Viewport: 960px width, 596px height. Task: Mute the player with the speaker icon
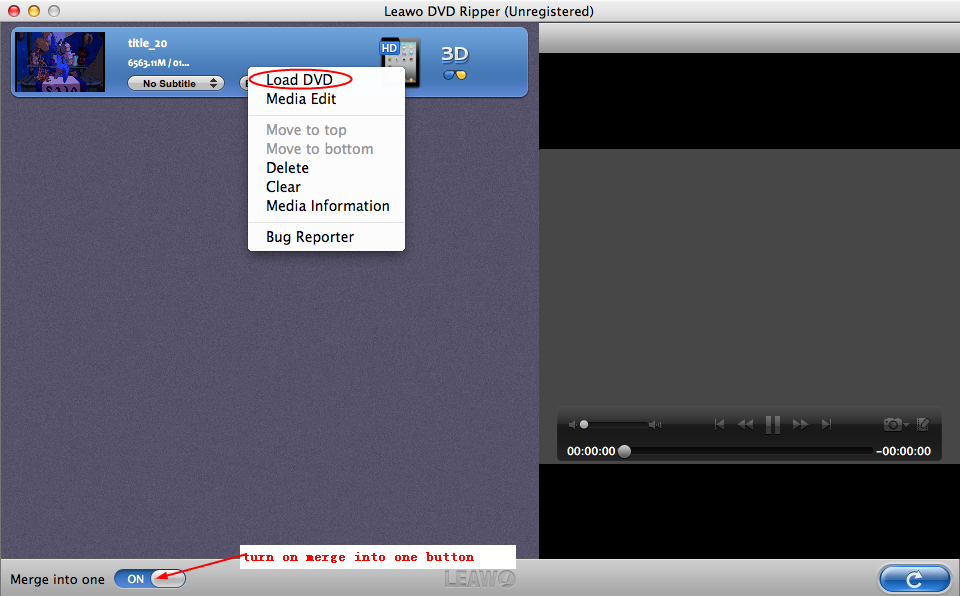[572, 424]
